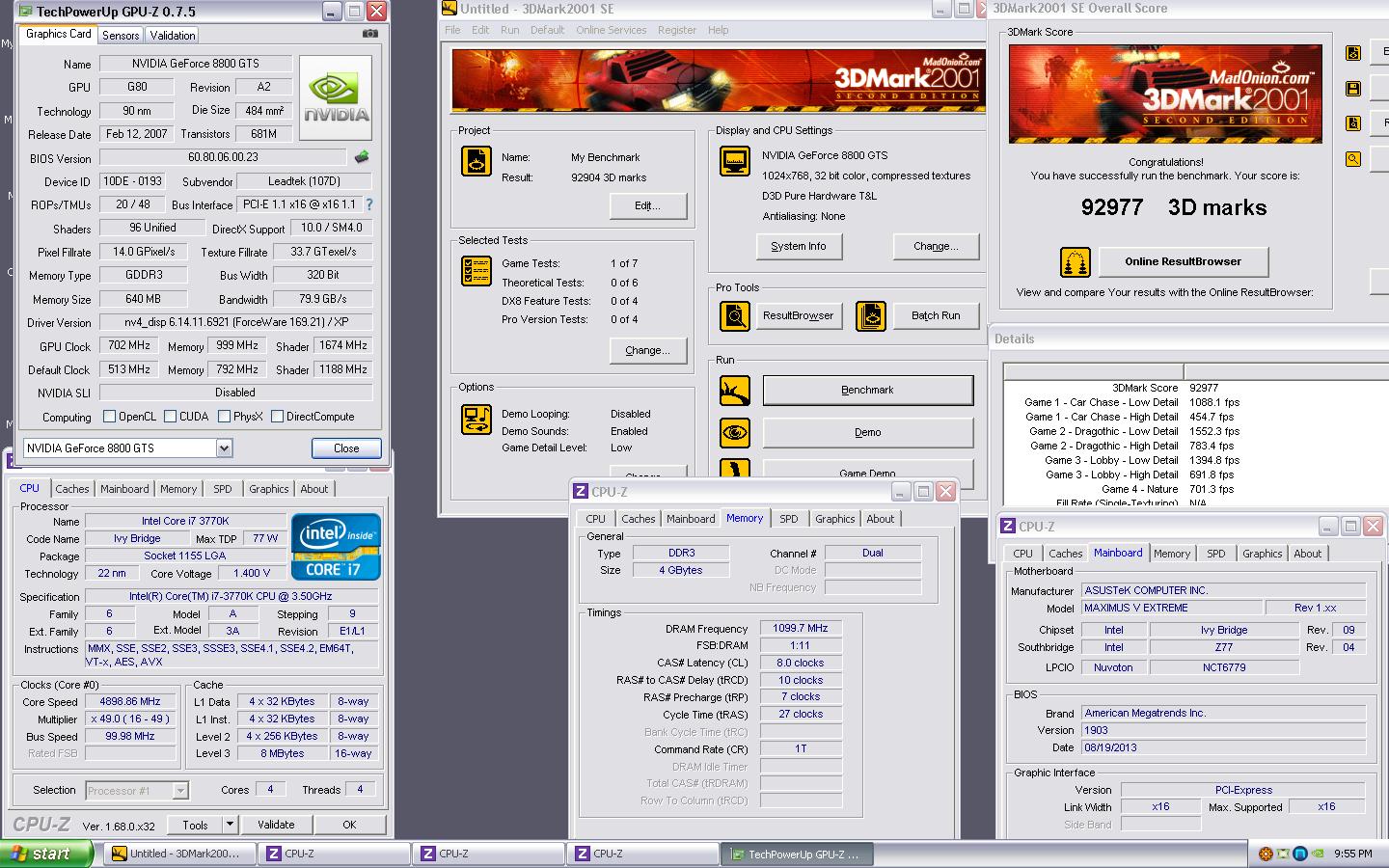
Task: Switch to Untitled - 3DMark2001 taskbar item
Action: point(181,854)
